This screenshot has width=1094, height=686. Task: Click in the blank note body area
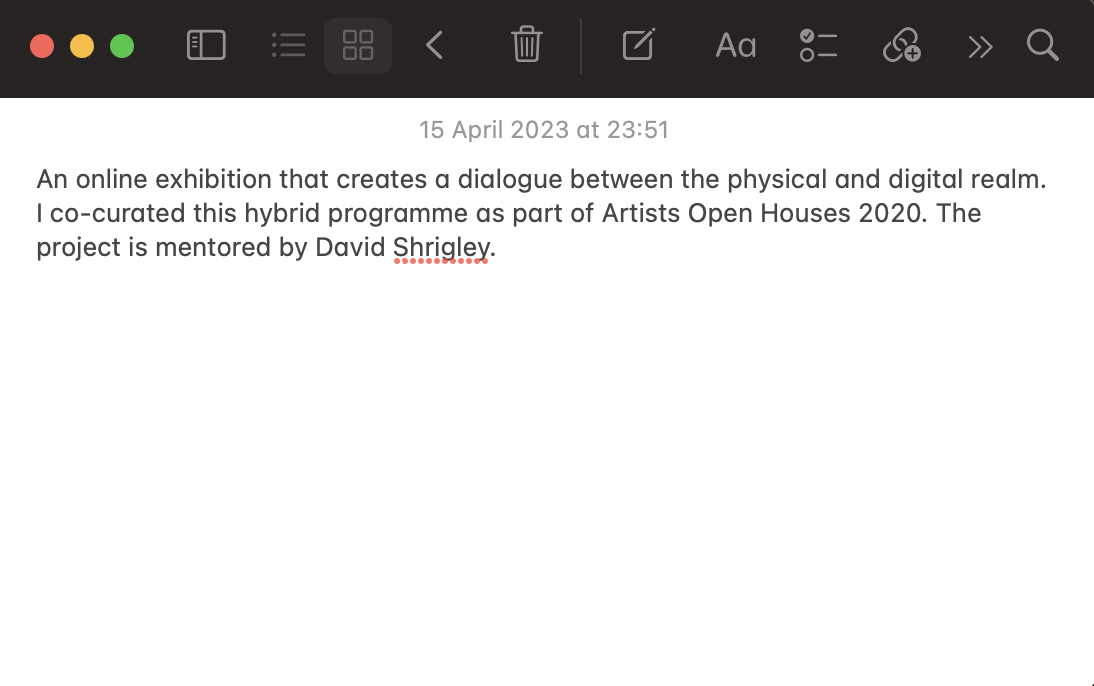[x=547, y=475]
